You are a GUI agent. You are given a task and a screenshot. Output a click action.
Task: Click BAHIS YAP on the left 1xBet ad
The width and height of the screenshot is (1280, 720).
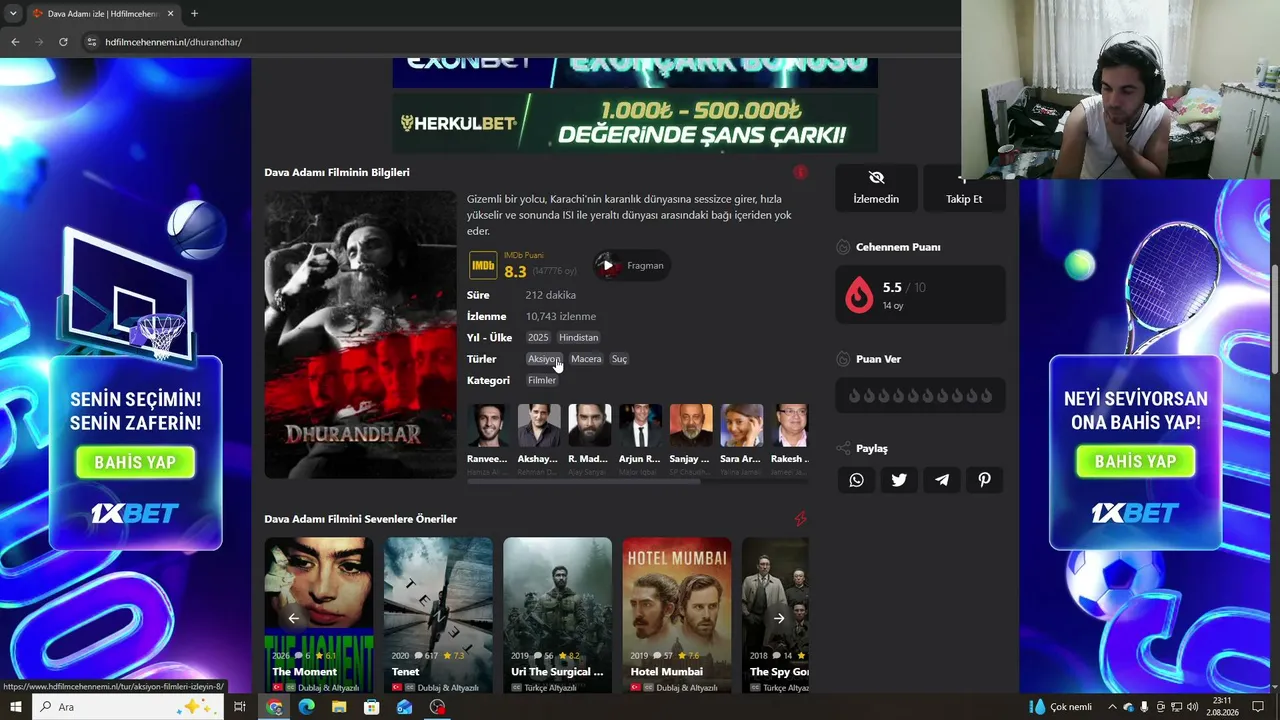point(135,463)
